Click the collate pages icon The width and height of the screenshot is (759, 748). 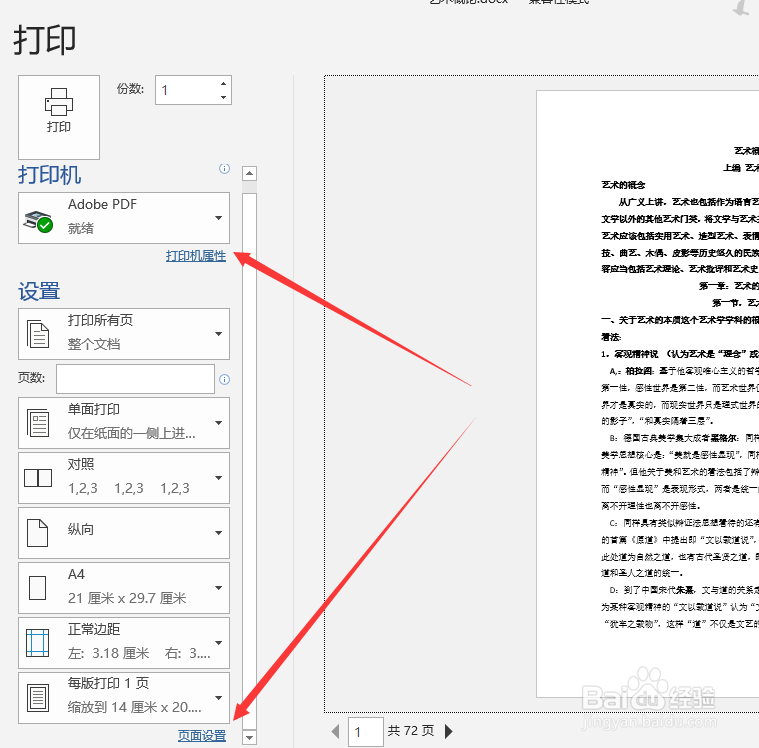point(38,478)
